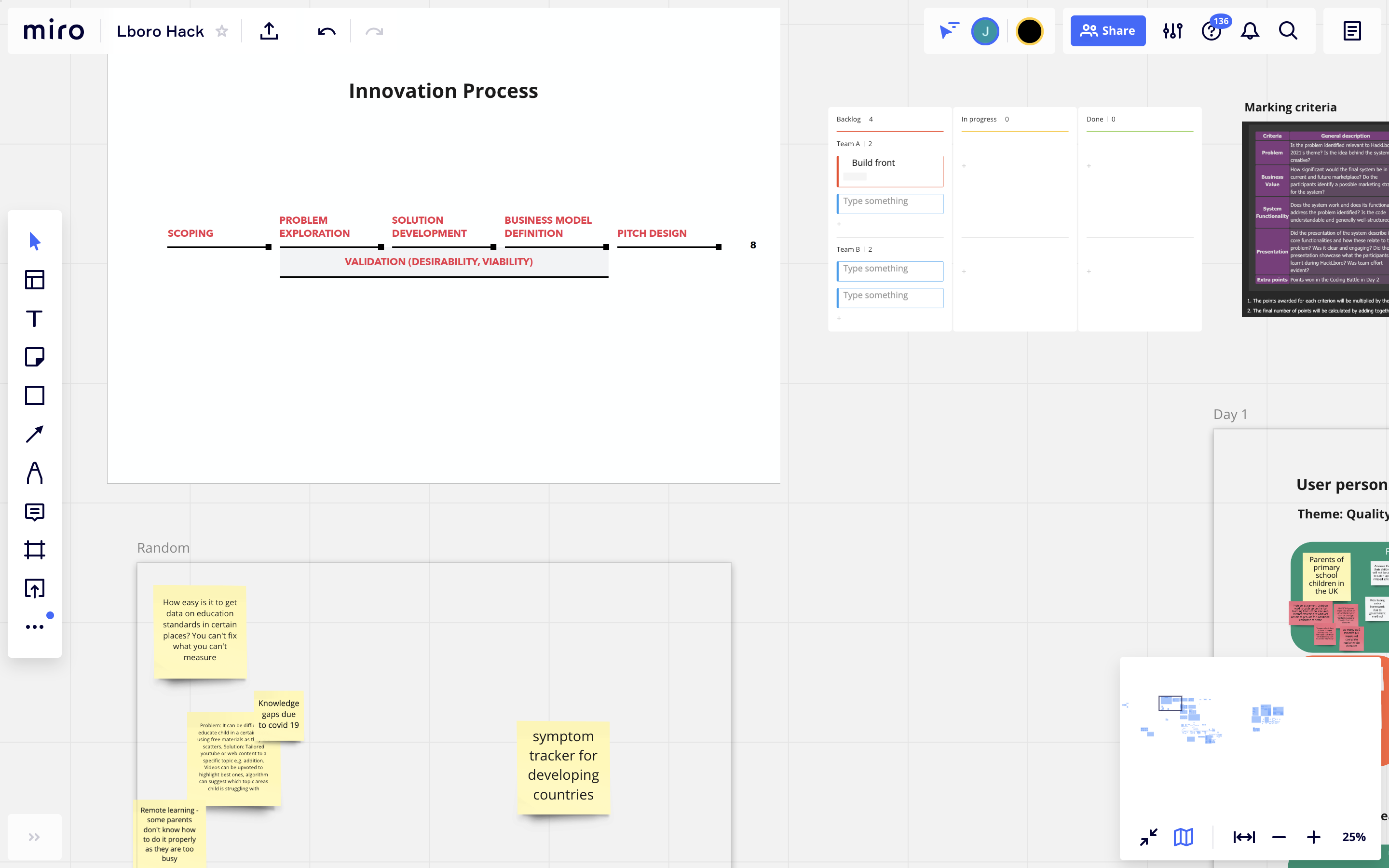Click the export board icon
Screen dimensions: 1389x868
269,31
